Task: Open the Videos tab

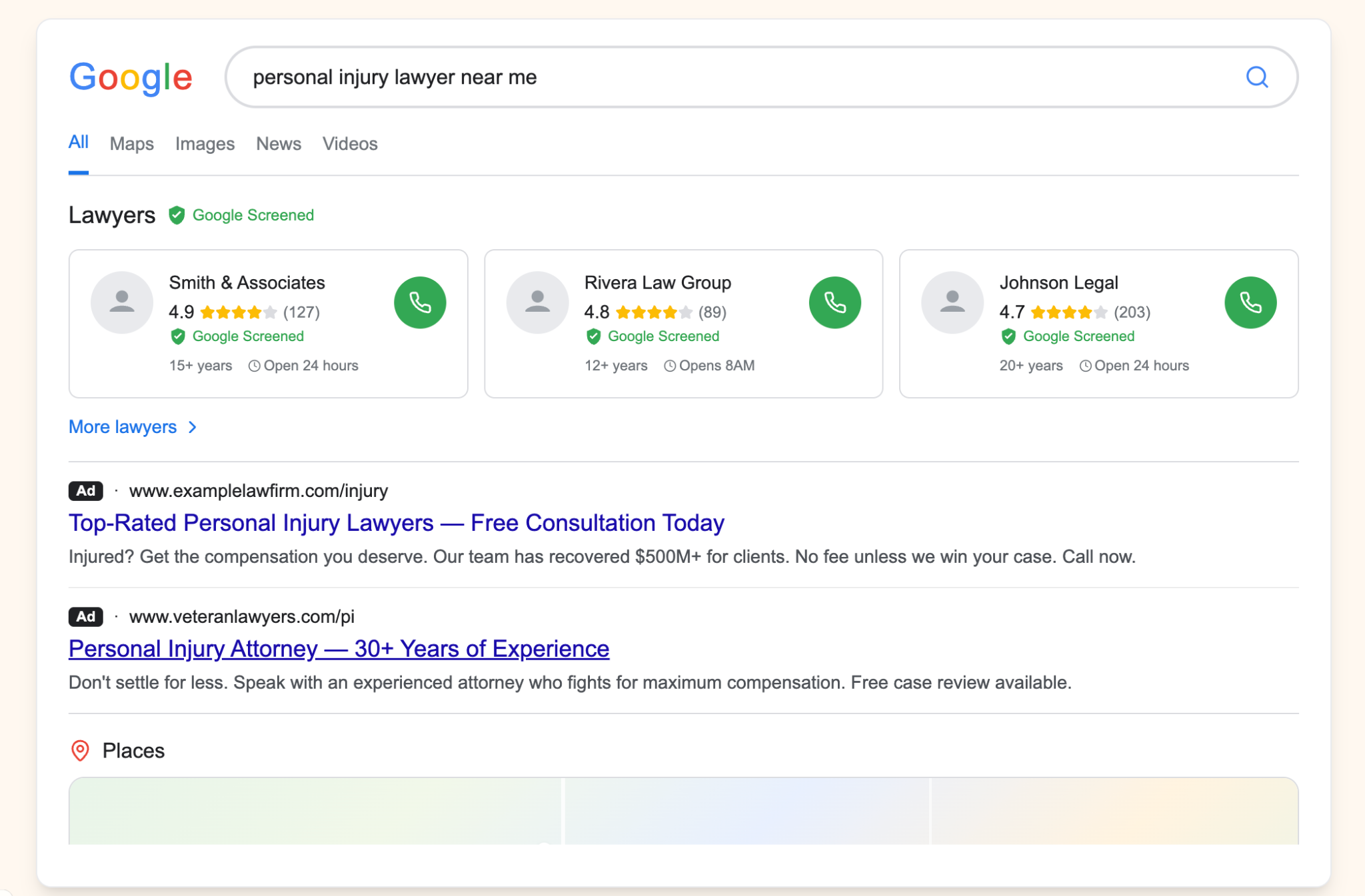Action: coord(350,144)
